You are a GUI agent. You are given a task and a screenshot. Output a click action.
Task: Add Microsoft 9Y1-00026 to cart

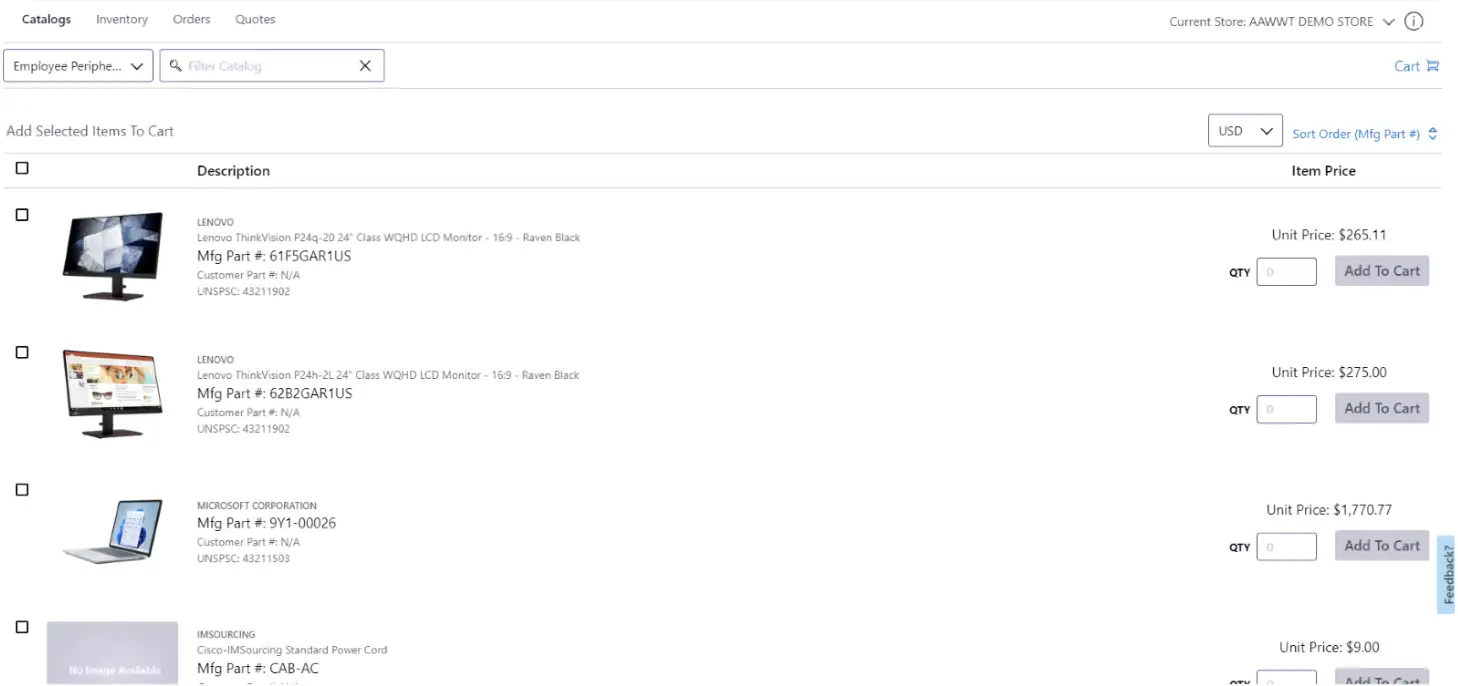[1382, 545]
